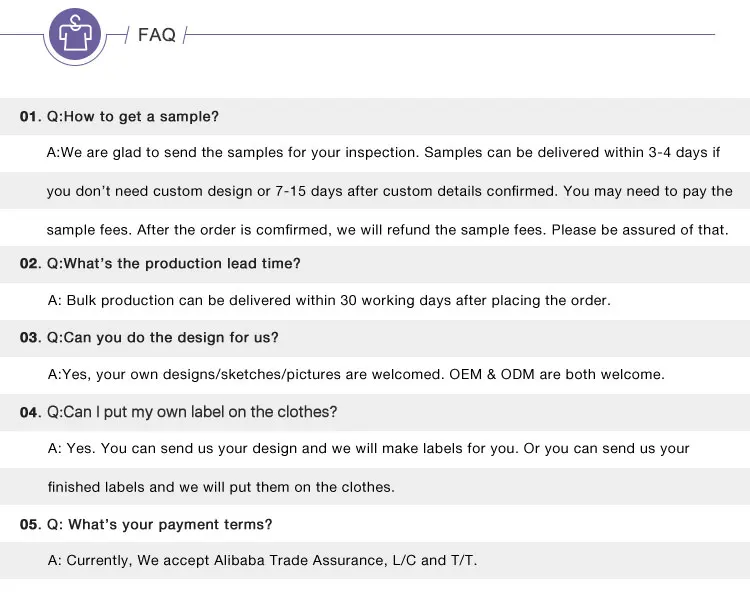Click the answer line "we will make labels for you"
750x602 pixels.
coord(368,448)
